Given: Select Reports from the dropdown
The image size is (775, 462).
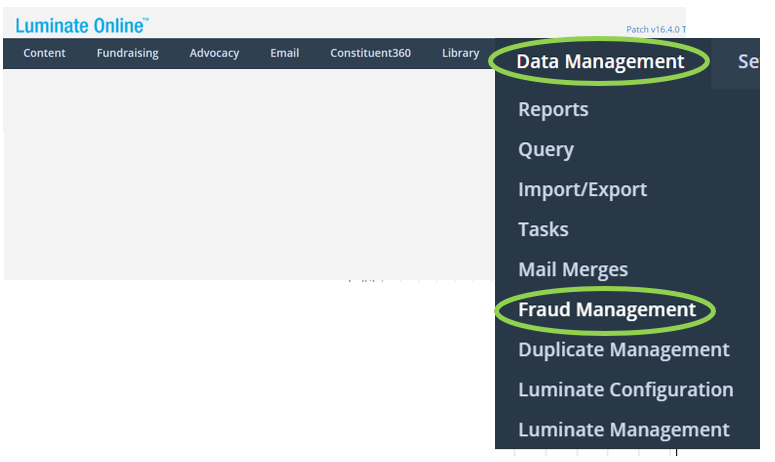Looking at the screenshot, I should click(x=553, y=109).
